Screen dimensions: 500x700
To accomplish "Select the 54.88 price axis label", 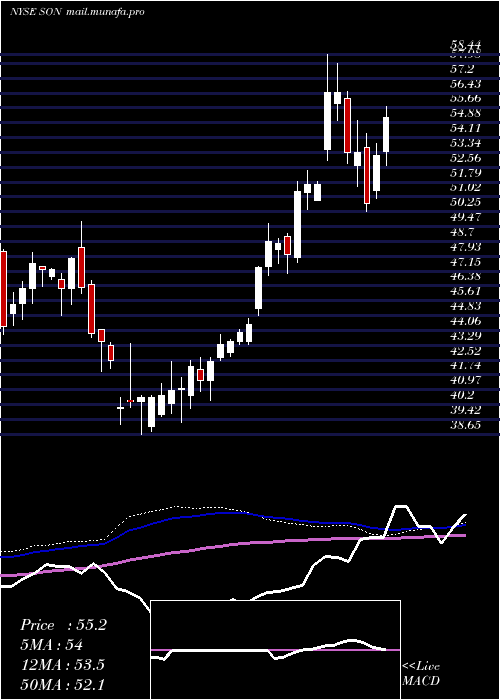I will click(466, 113).
